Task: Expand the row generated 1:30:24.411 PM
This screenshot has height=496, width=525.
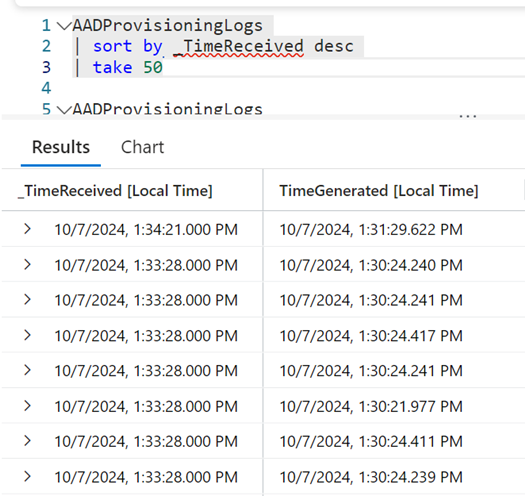Action: (x=27, y=441)
